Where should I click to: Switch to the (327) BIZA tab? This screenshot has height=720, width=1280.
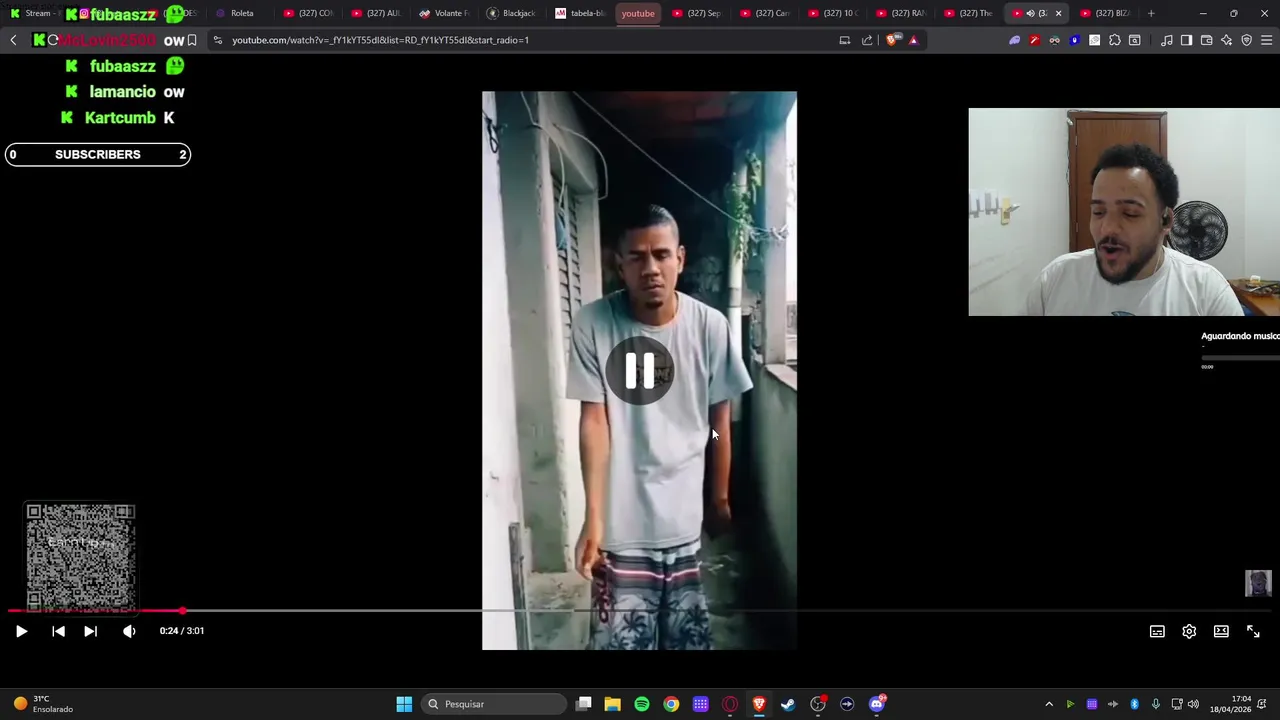(x=1106, y=13)
